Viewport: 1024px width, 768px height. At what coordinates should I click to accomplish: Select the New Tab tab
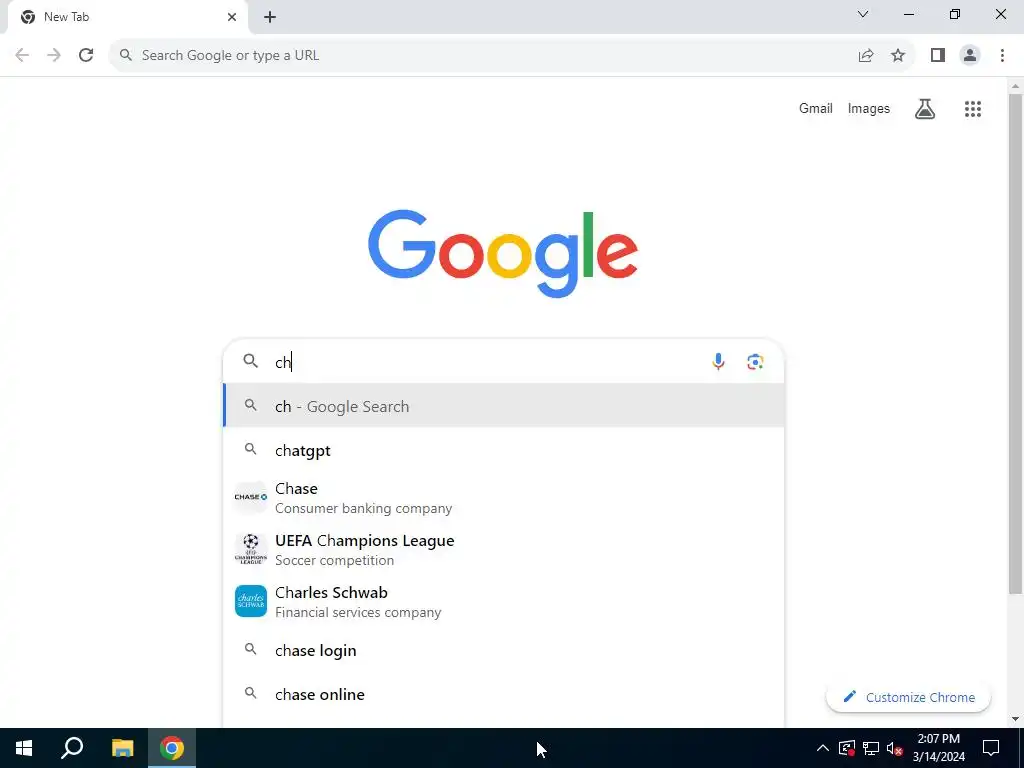click(x=127, y=17)
